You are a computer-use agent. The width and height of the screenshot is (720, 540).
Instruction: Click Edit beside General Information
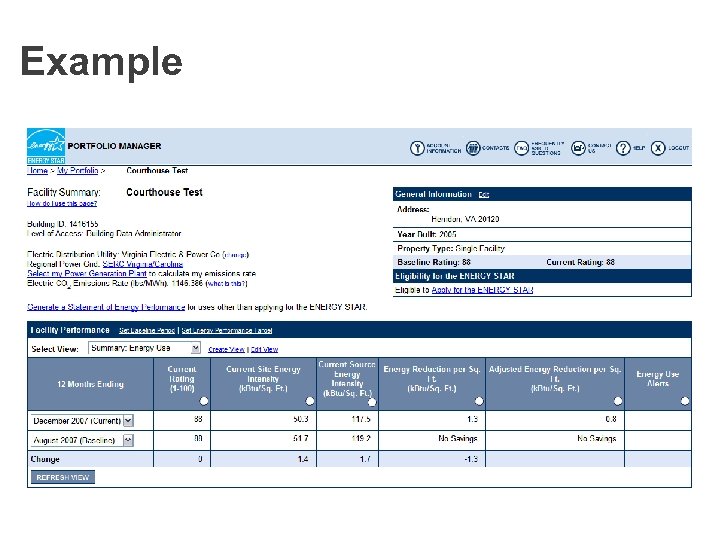click(x=484, y=195)
